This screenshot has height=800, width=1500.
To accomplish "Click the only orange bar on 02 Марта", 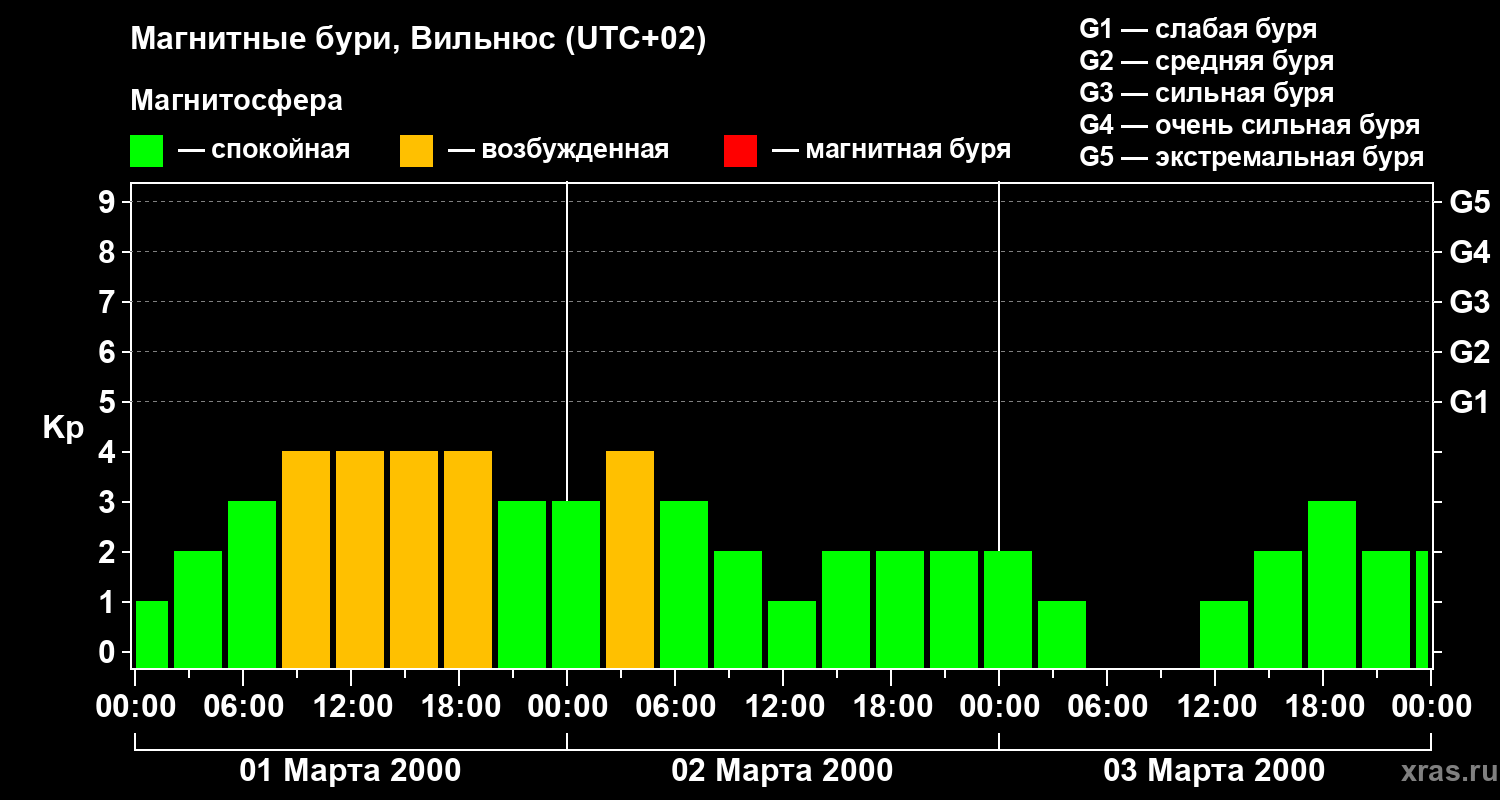I will pyautogui.click(x=630, y=559).
